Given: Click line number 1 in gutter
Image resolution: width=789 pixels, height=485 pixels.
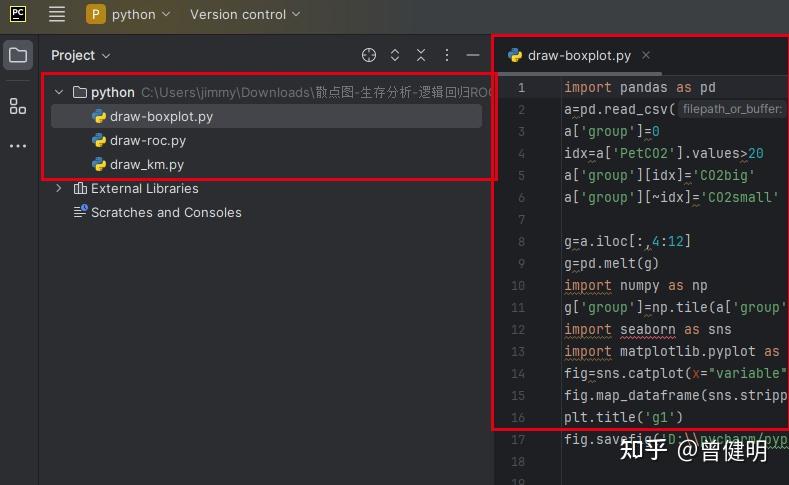Looking at the screenshot, I should tap(521, 88).
